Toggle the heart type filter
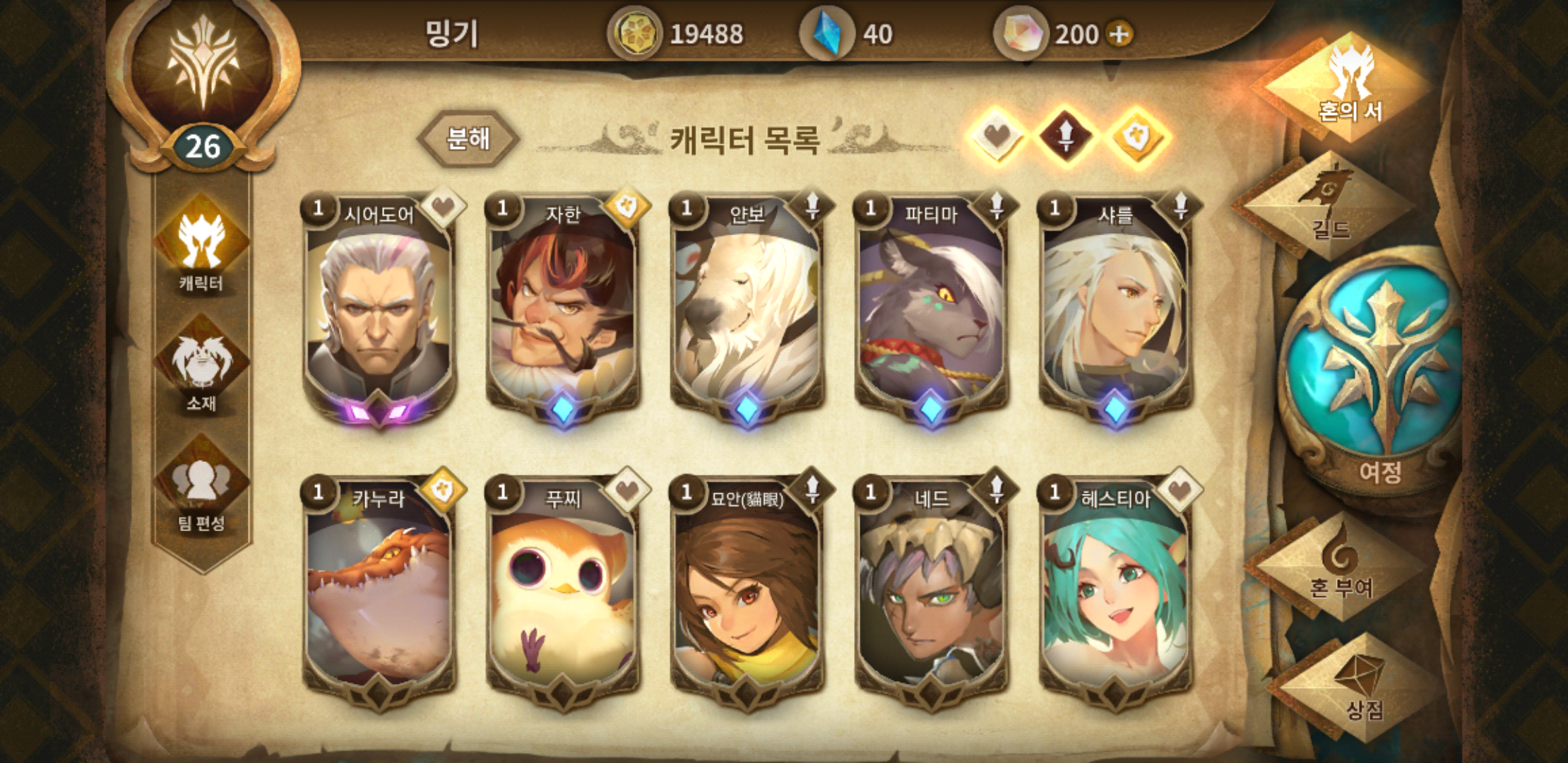Screen dimensions: 1568x763 pos(997,137)
